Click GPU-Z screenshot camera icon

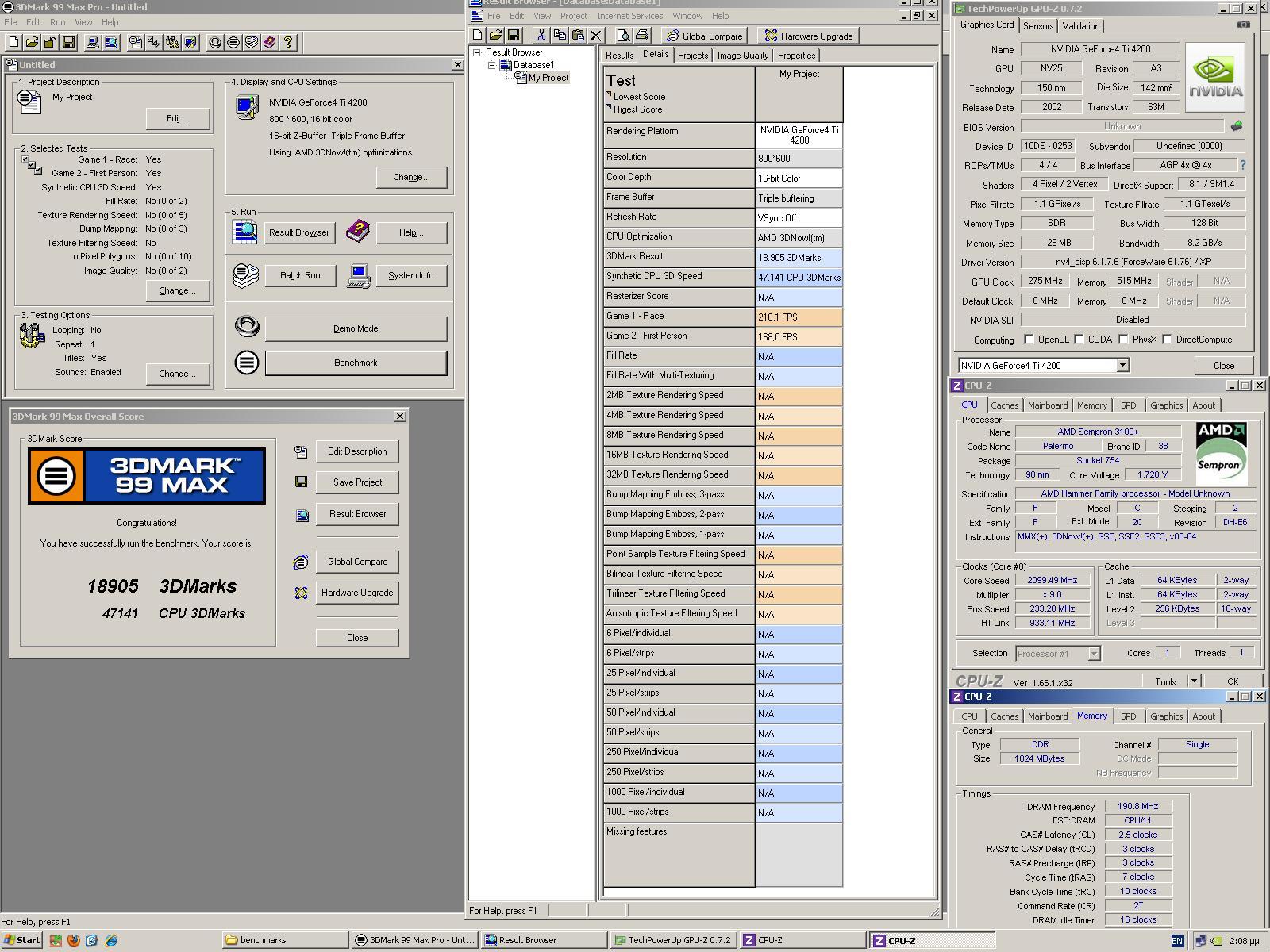tap(1243, 25)
